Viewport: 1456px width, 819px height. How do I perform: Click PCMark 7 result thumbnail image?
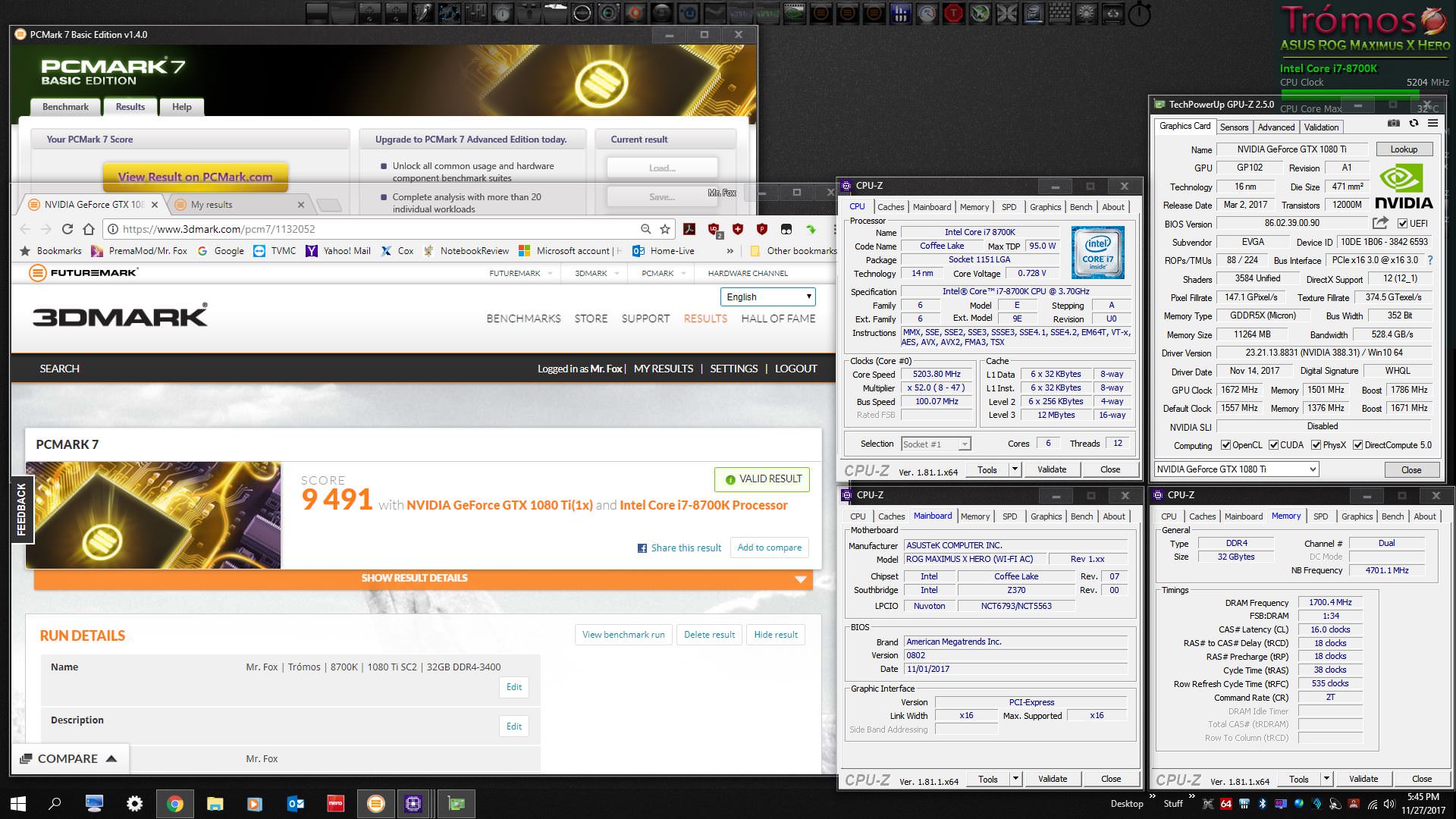tap(153, 515)
